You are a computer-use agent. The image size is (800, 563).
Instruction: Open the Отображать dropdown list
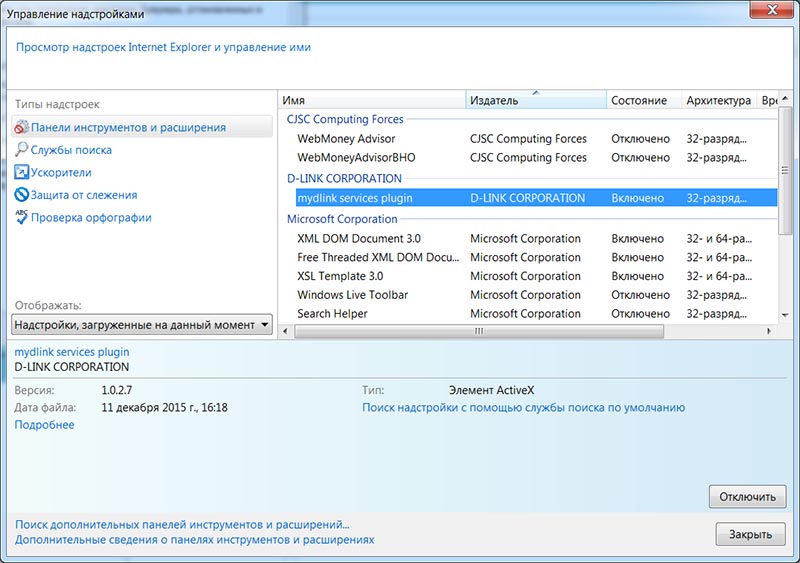142,325
